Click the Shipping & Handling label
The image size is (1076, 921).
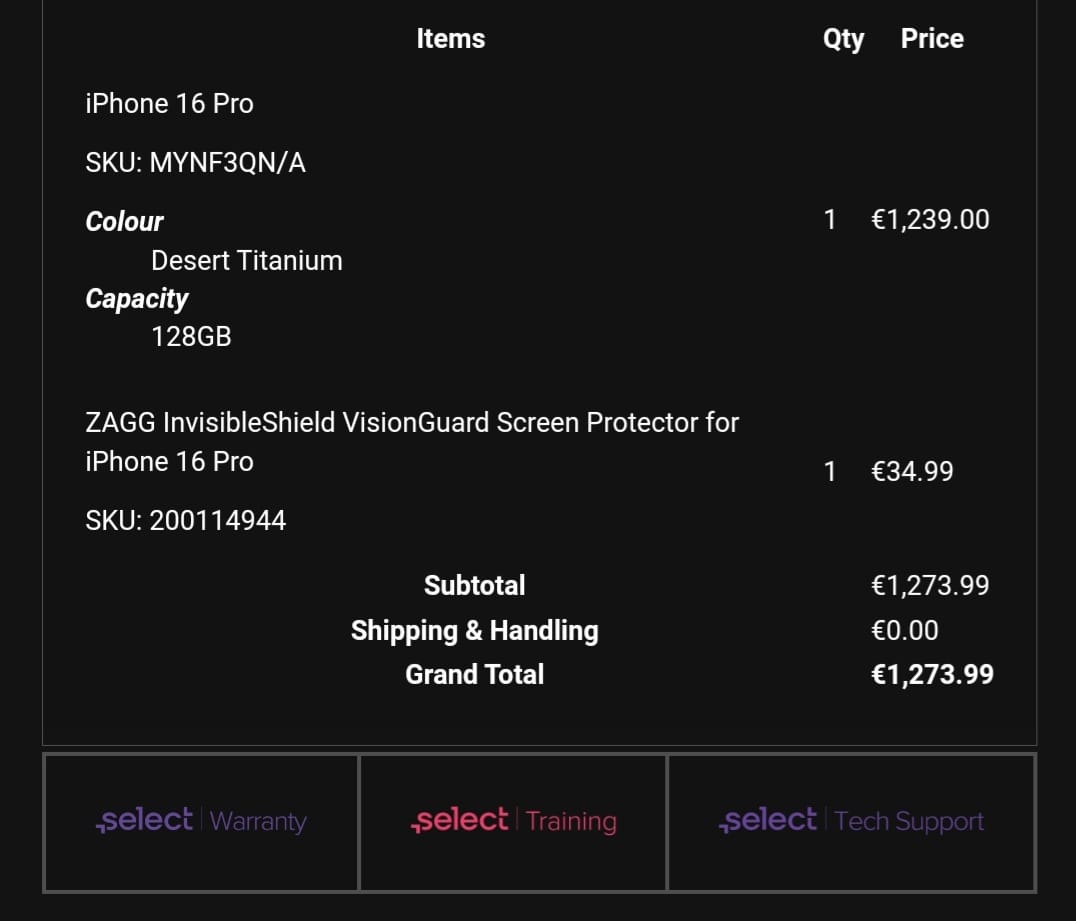click(x=474, y=631)
